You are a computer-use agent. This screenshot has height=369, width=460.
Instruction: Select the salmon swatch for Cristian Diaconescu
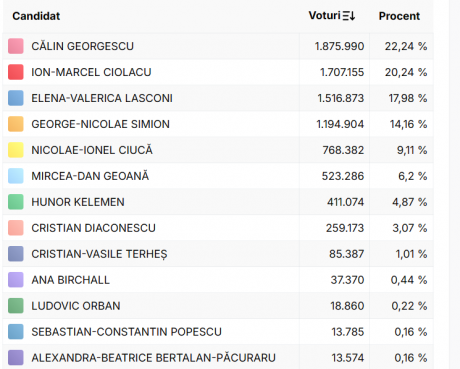coord(16,228)
